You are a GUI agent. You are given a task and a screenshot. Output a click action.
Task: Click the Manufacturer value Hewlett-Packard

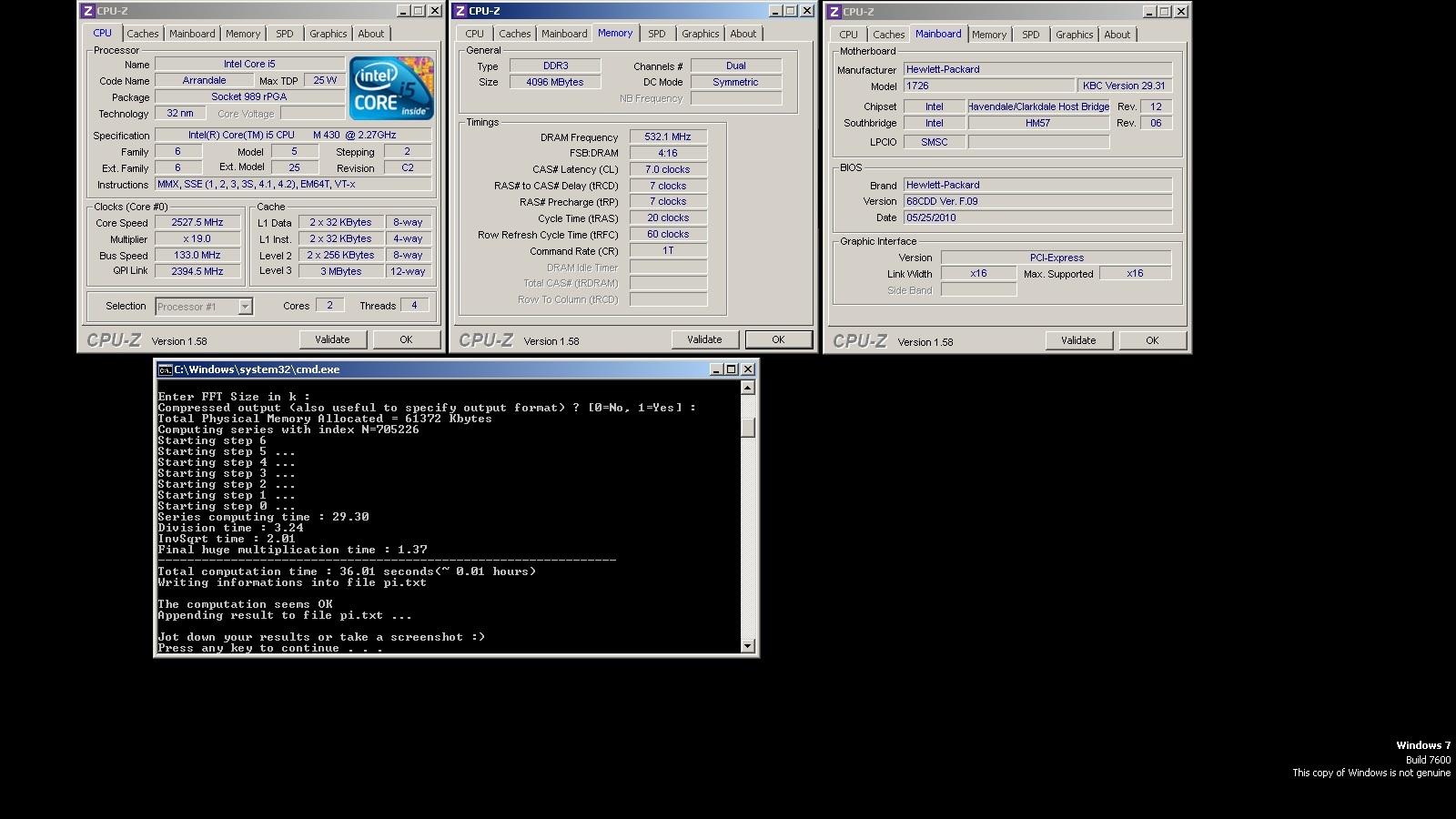[1037, 69]
